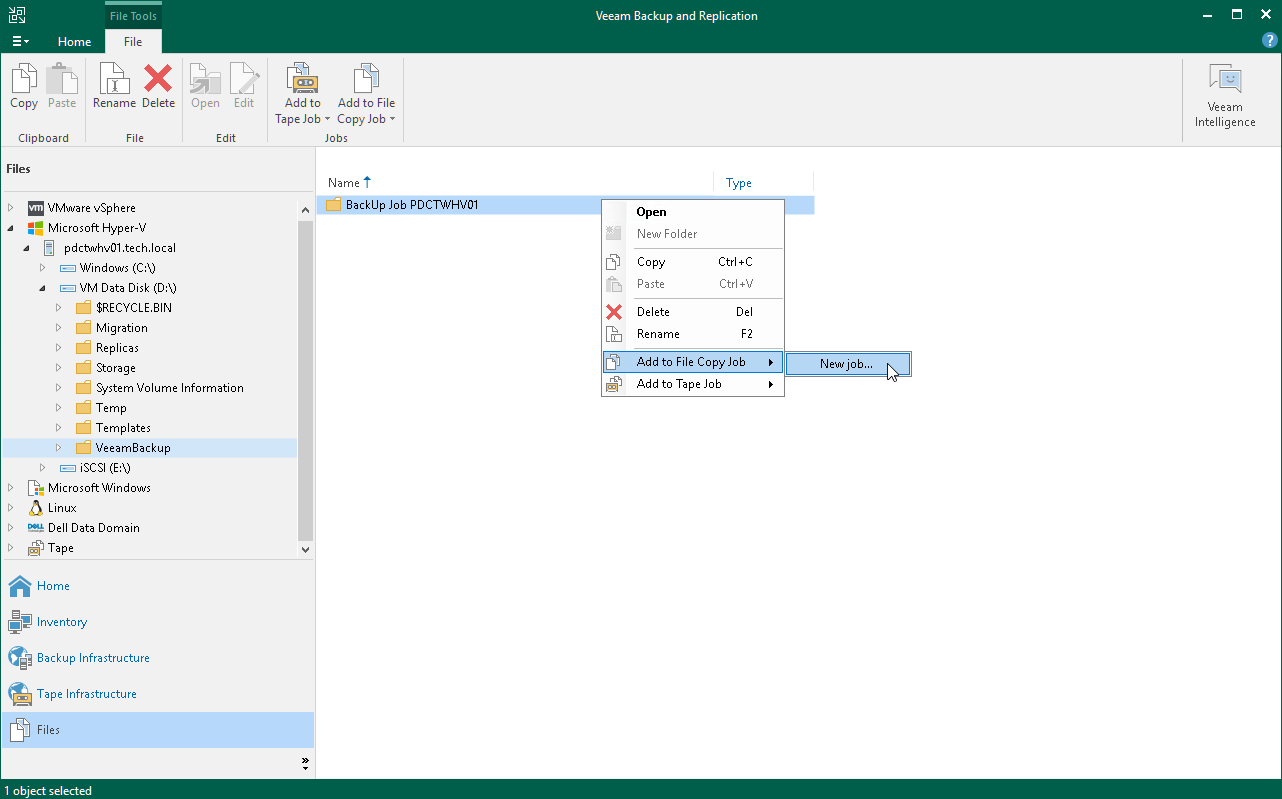Switch to the Home ribbon tab

point(74,42)
